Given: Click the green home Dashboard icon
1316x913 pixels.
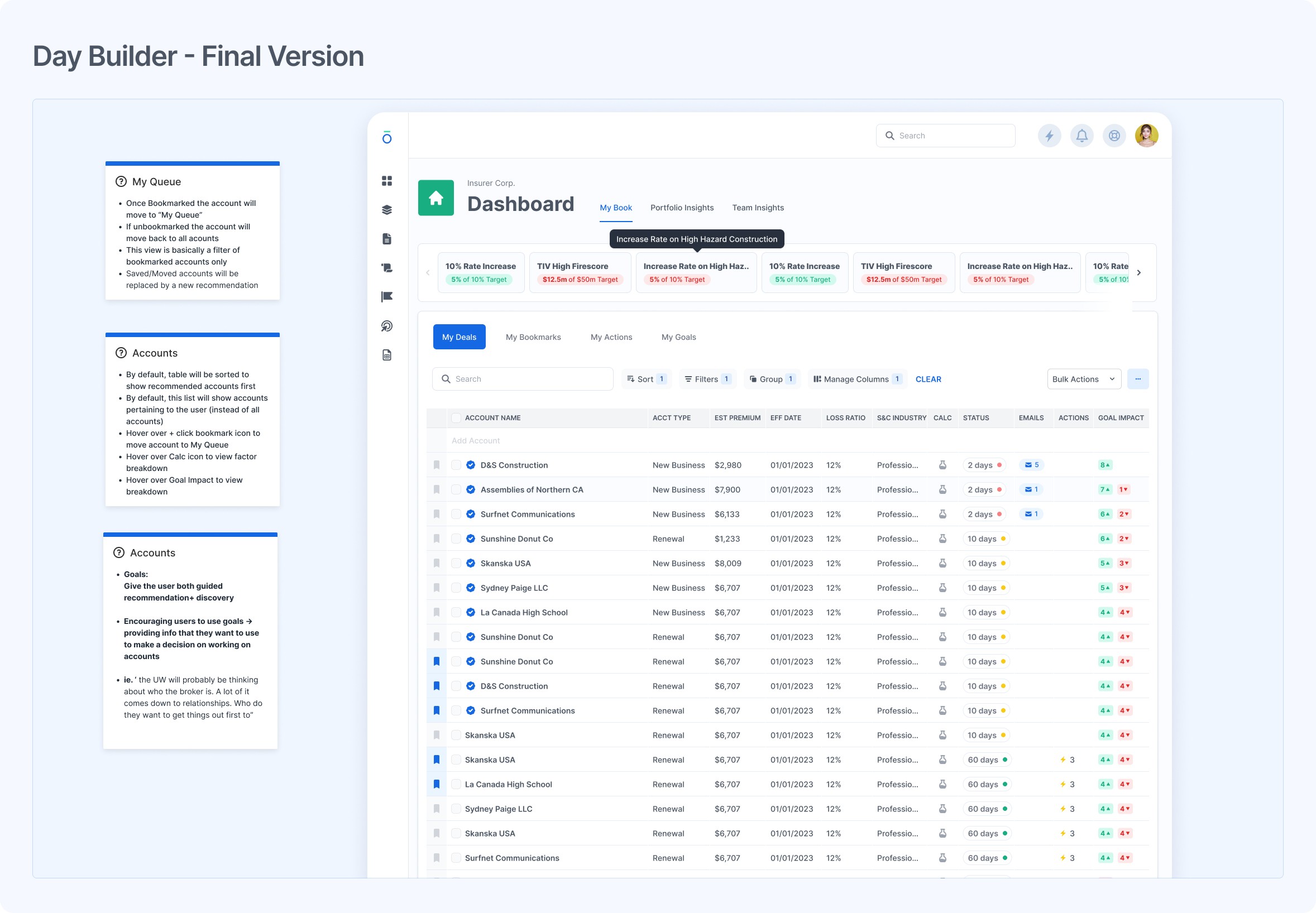Looking at the screenshot, I should tap(436, 198).
